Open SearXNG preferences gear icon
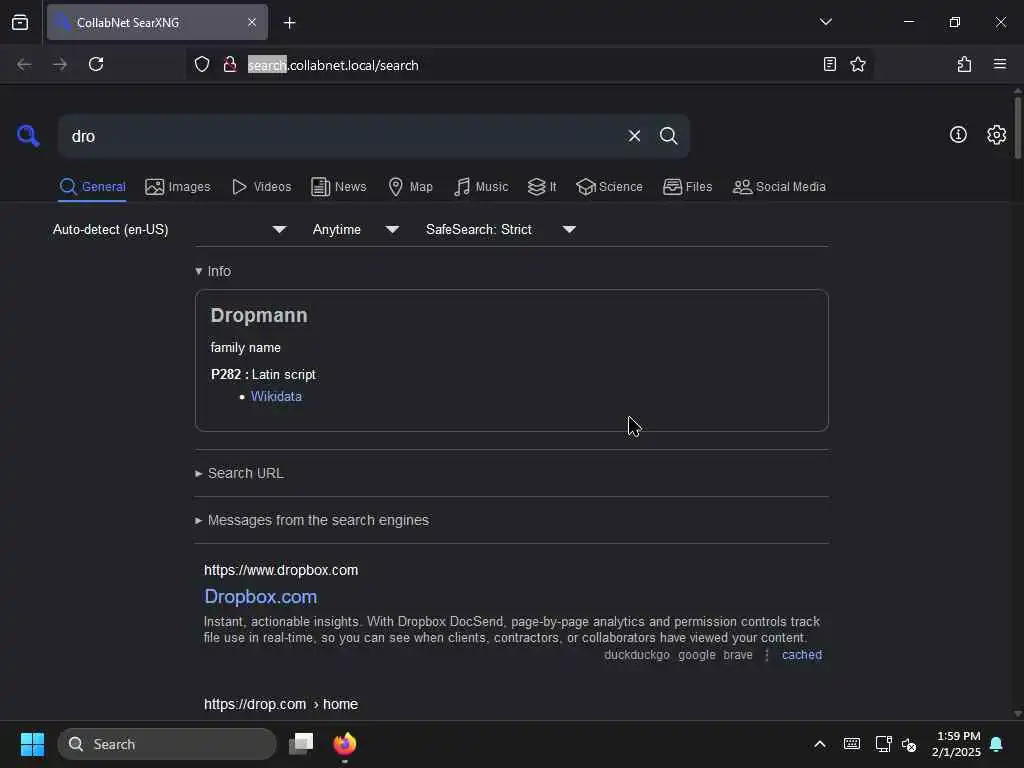 (x=996, y=135)
